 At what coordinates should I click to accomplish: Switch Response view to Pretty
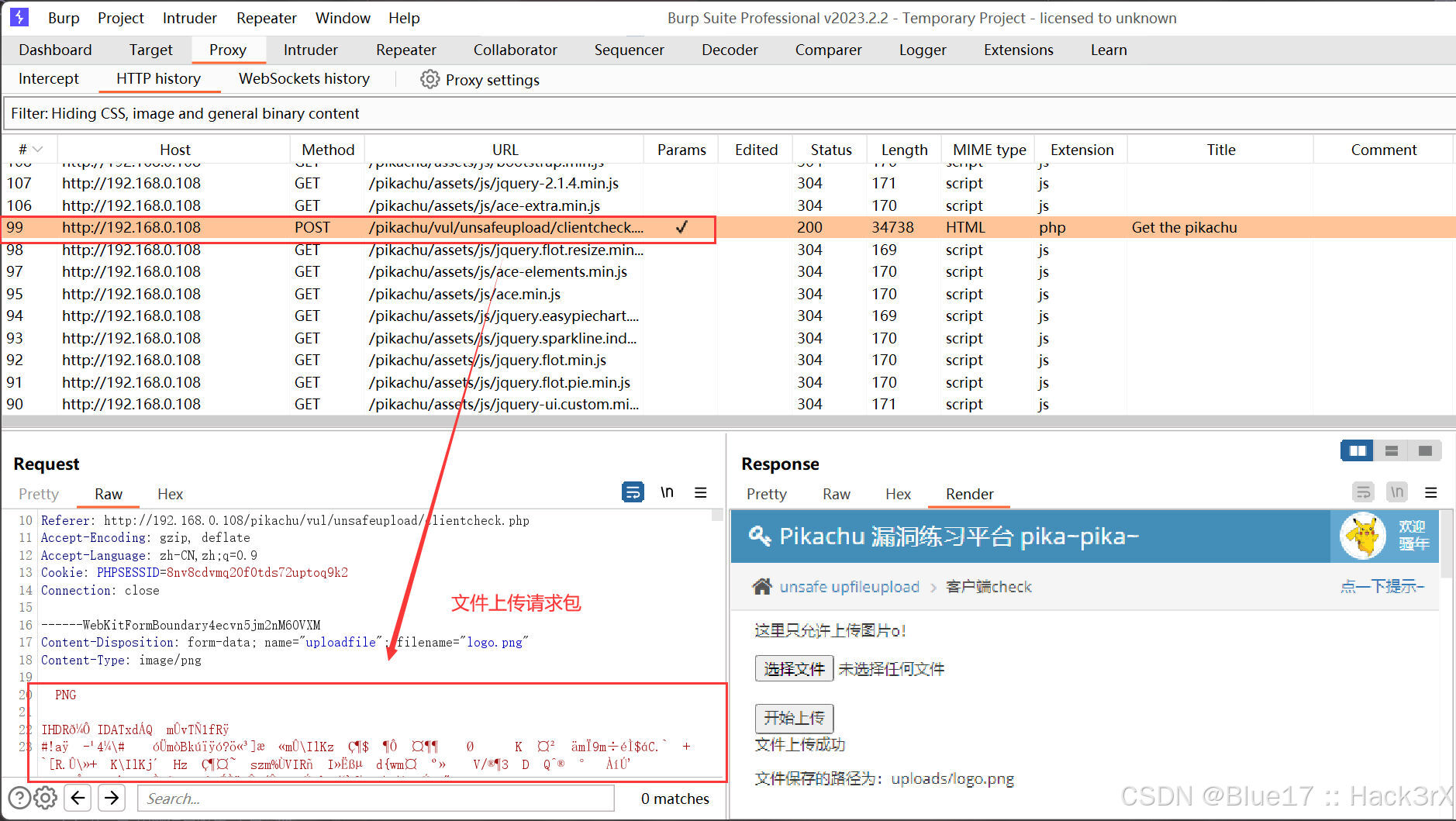pos(766,494)
